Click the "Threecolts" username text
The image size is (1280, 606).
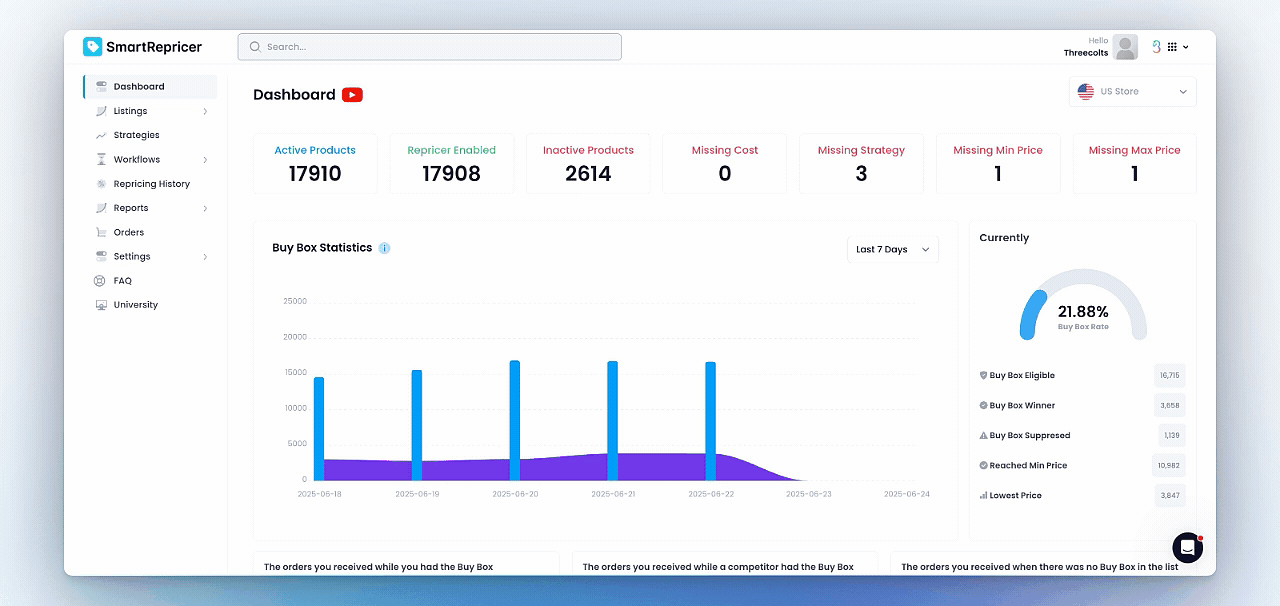click(1085, 53)
